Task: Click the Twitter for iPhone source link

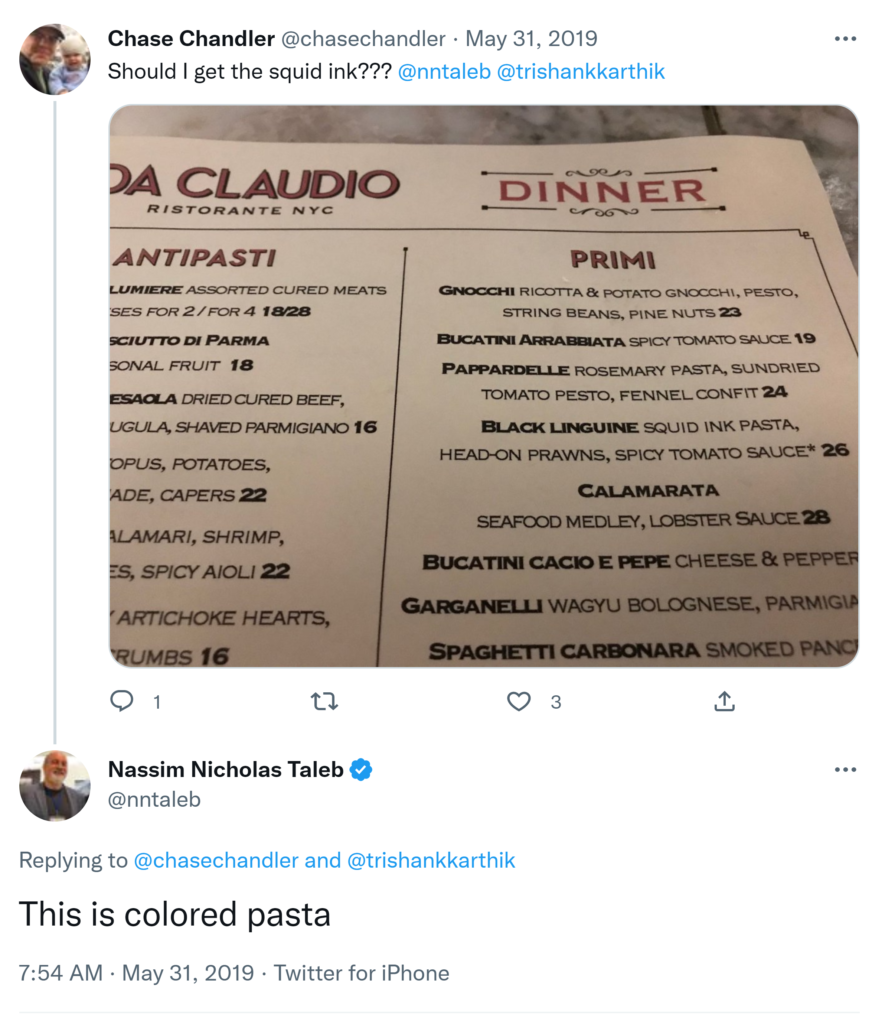Action: click(x=361, y=973)
